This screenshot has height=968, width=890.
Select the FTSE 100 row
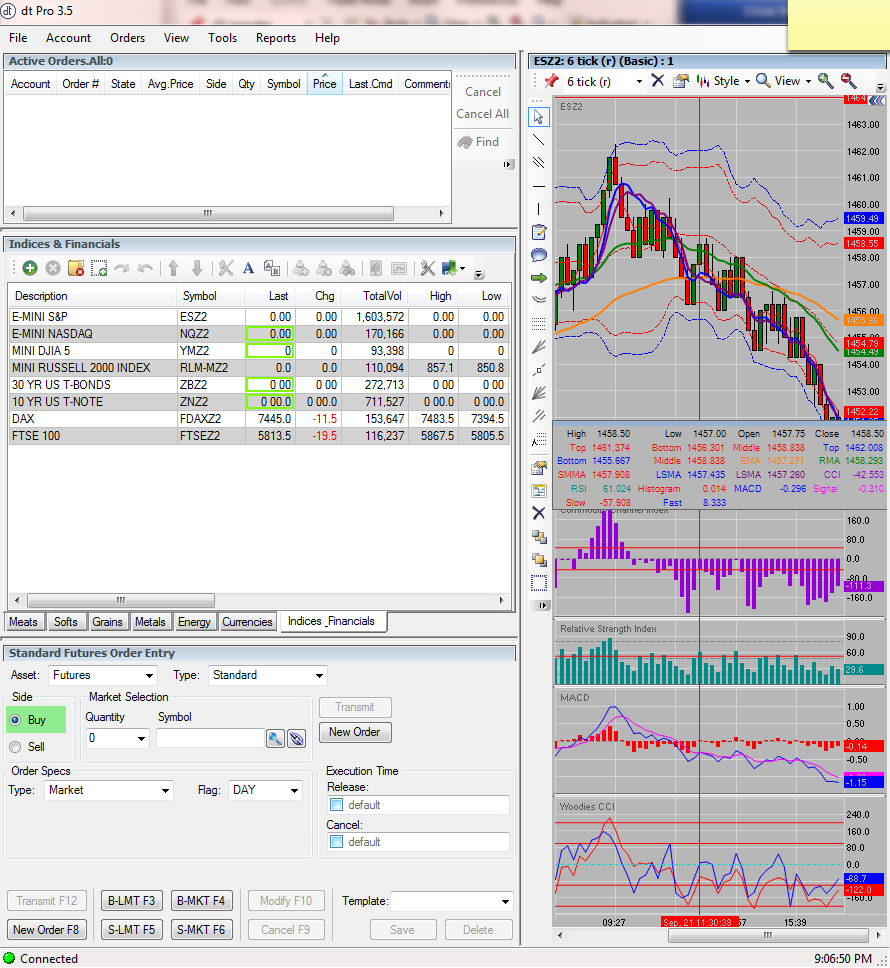259,436
